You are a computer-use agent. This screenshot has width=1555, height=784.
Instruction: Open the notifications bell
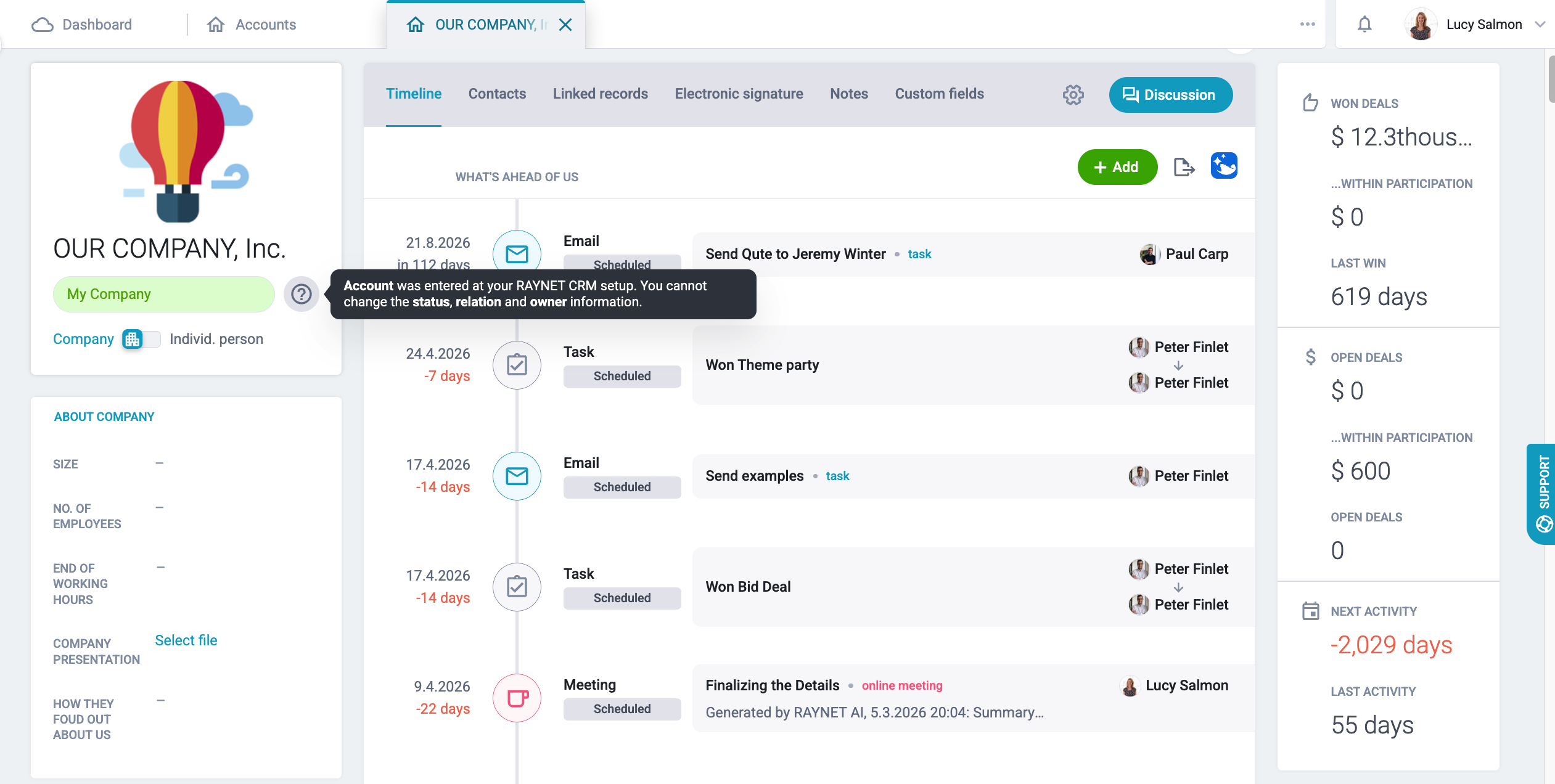1364,24
